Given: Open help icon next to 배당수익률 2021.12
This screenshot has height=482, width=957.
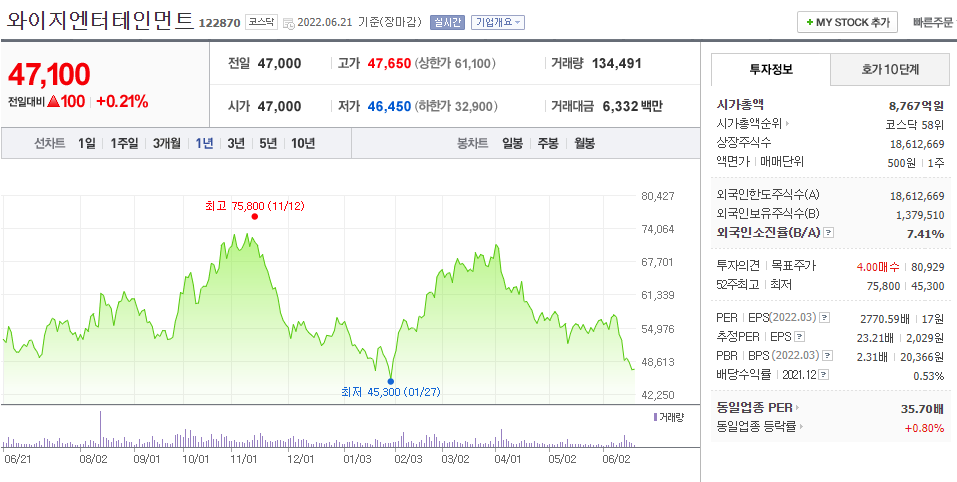Looking at the screenshot, I should click(824, 375).
